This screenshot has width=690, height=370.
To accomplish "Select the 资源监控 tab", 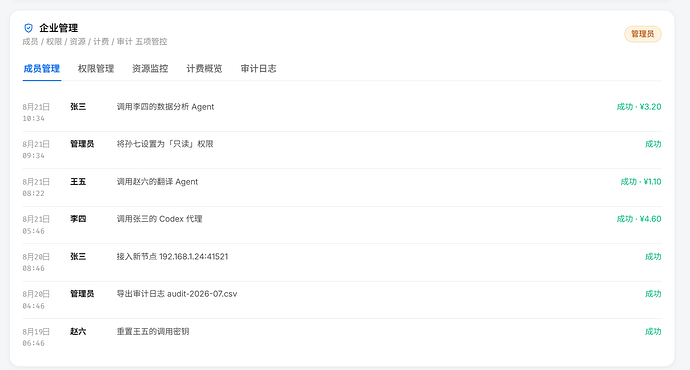I will (150, 69).
